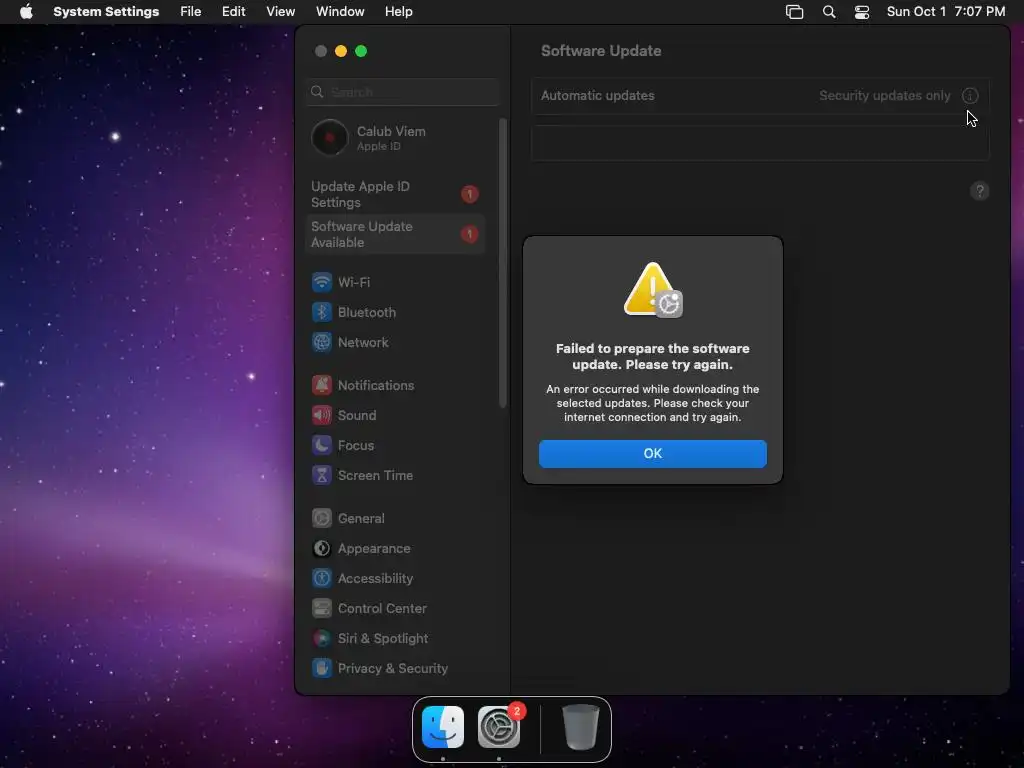Select the Control Center icon
The image size is (1024, 768).
(x=322, y=609)
